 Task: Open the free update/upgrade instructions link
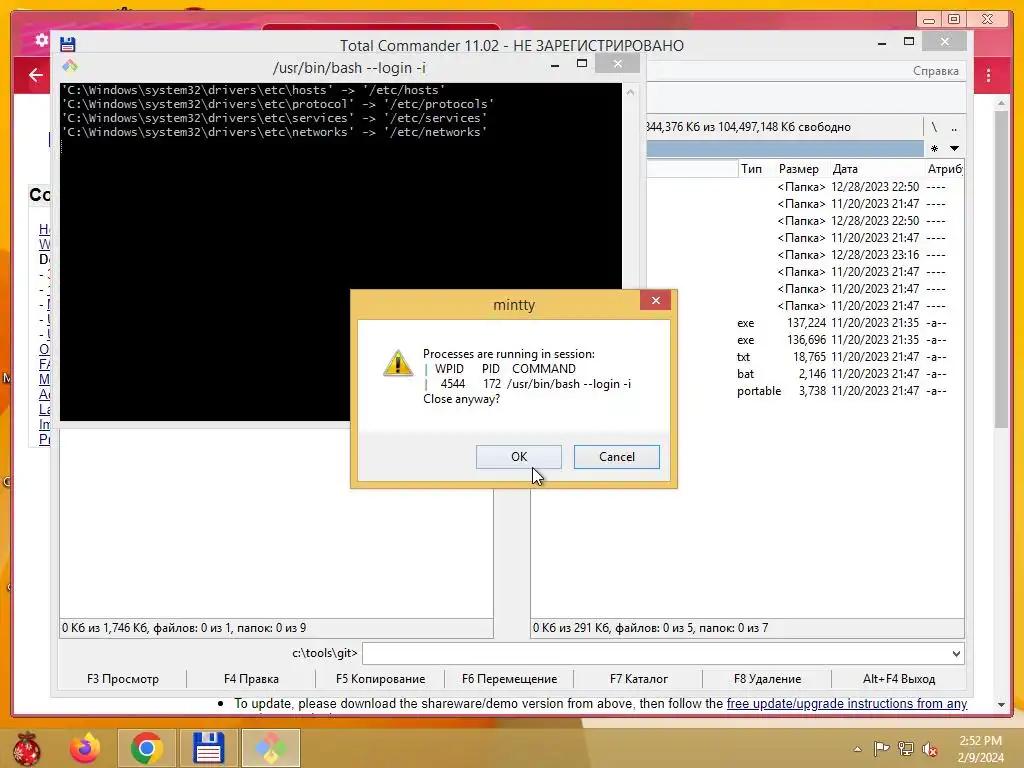(x=846, y=703)
